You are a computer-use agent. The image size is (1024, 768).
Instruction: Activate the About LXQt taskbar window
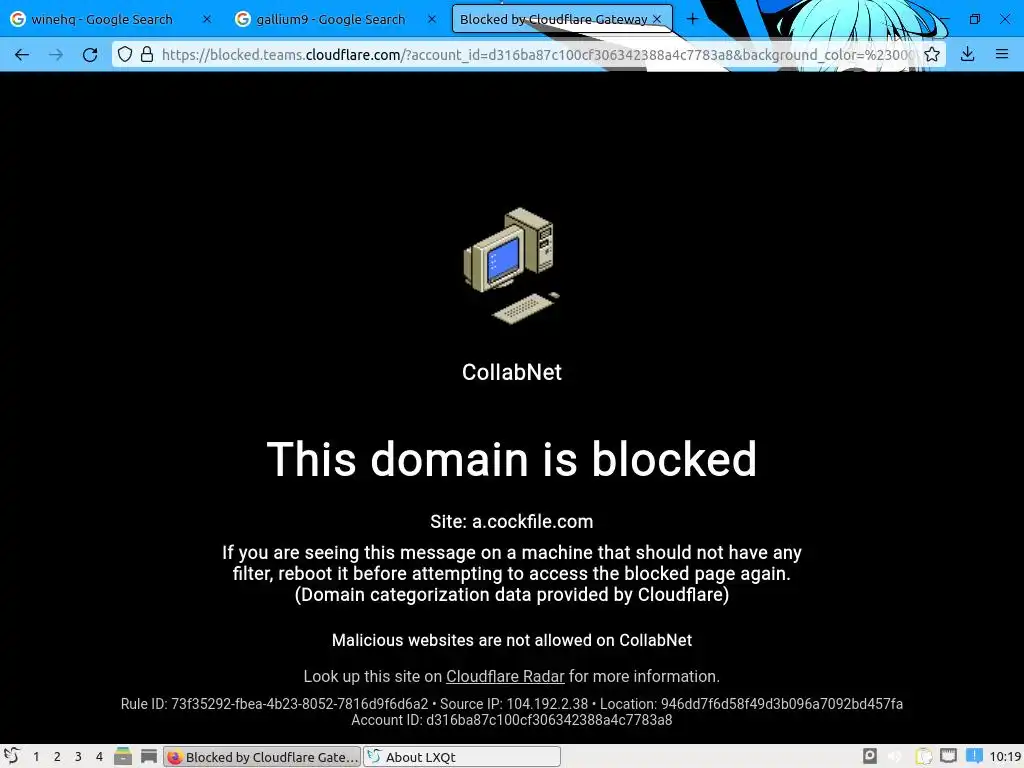pos(462,757)
